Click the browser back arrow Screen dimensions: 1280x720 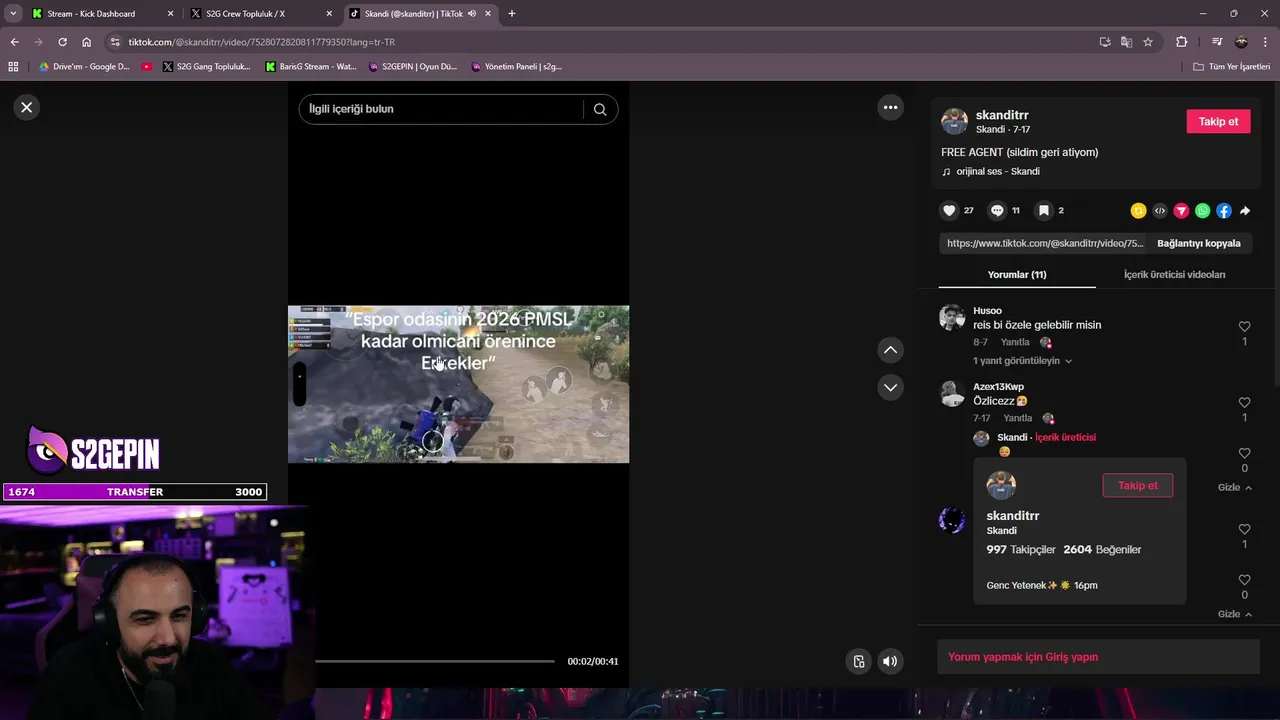[x=14, y=42]
